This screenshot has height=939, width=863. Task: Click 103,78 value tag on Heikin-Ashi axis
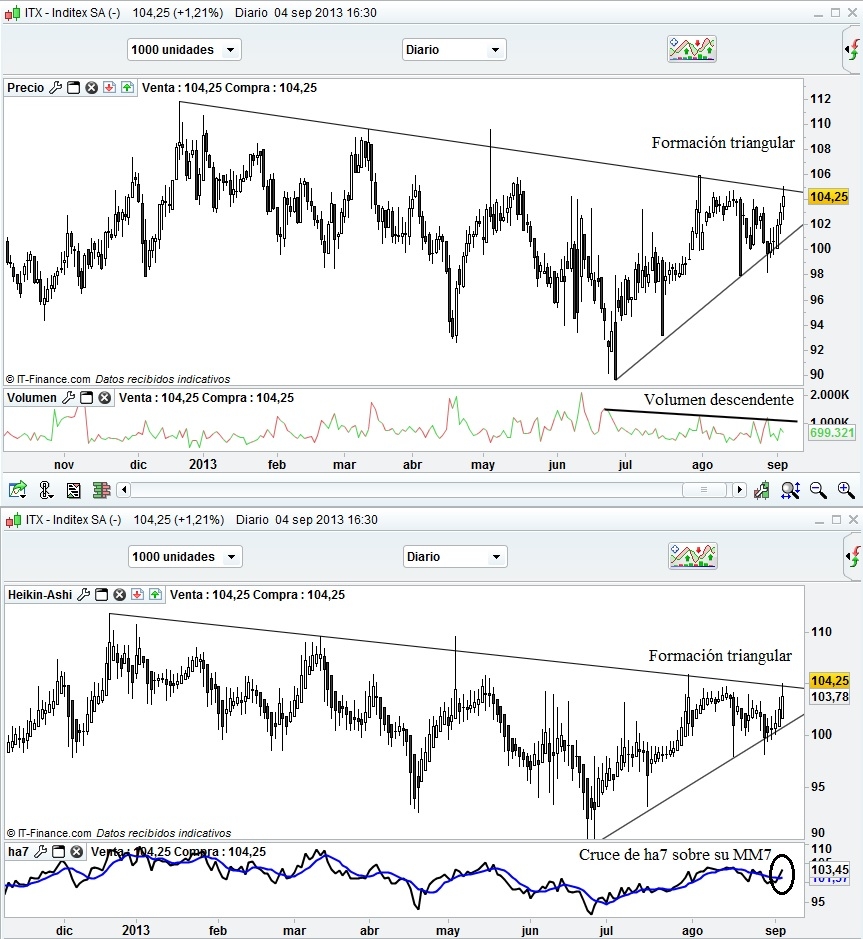point(829,696)
